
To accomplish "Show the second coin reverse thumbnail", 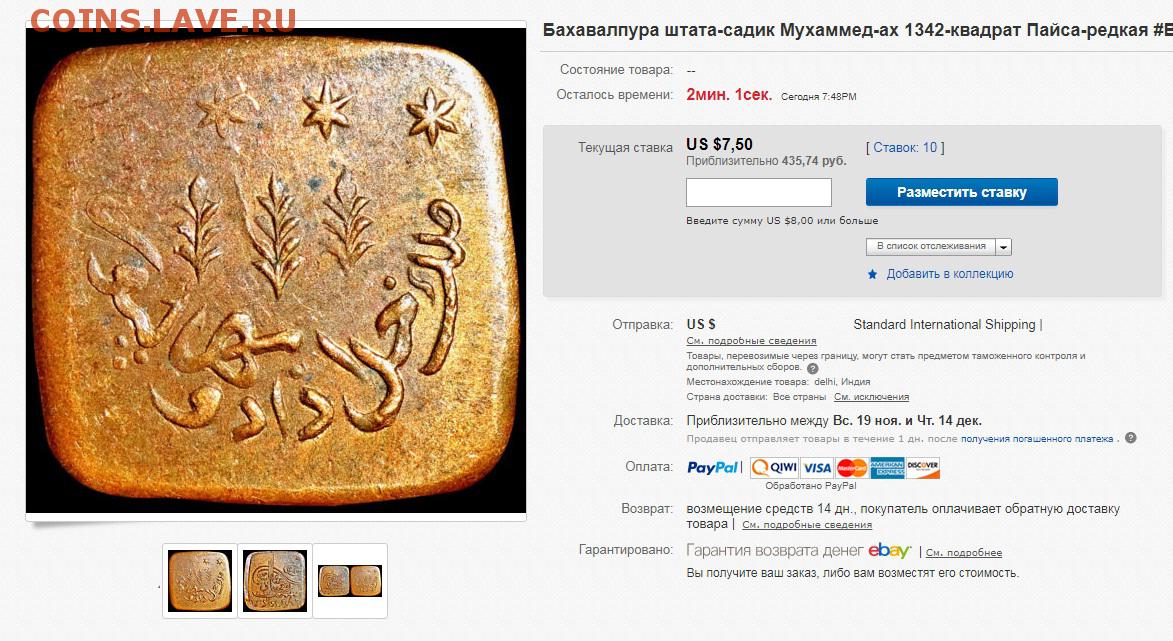I will pyautogui.click(x=275, y=580).
